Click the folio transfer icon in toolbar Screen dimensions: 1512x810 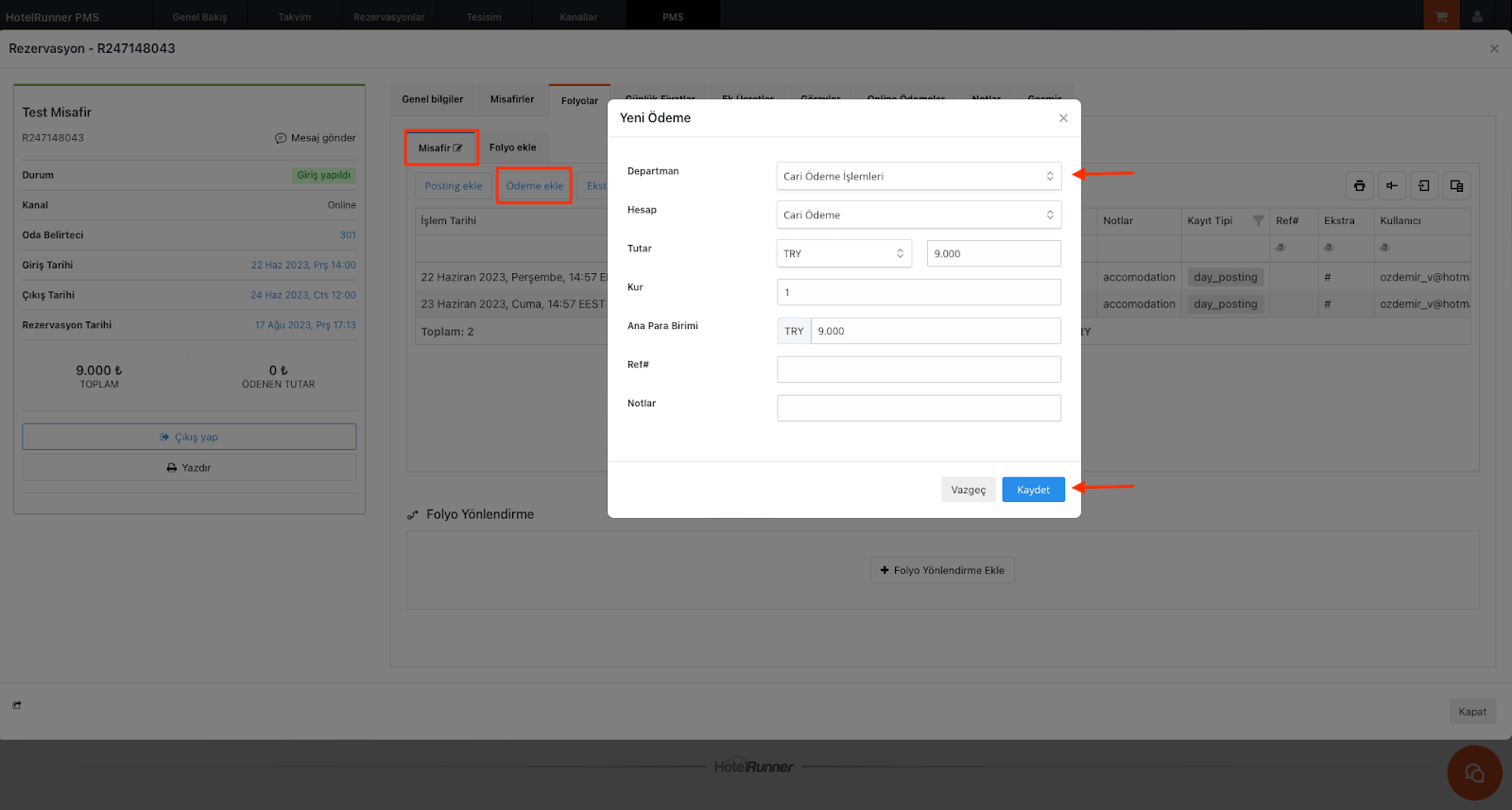(1424, 185)
